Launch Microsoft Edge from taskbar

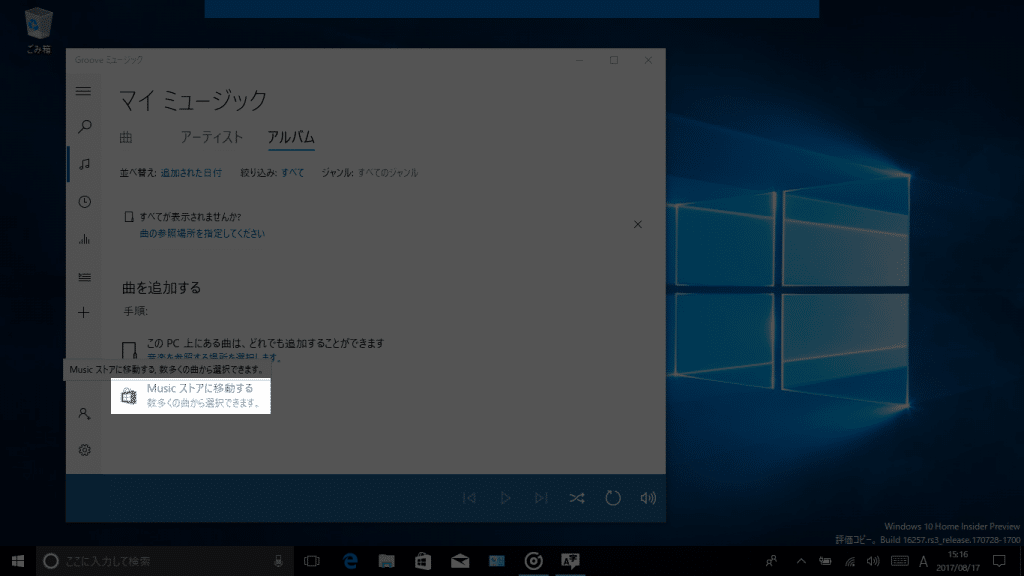(x=350, y=561)
